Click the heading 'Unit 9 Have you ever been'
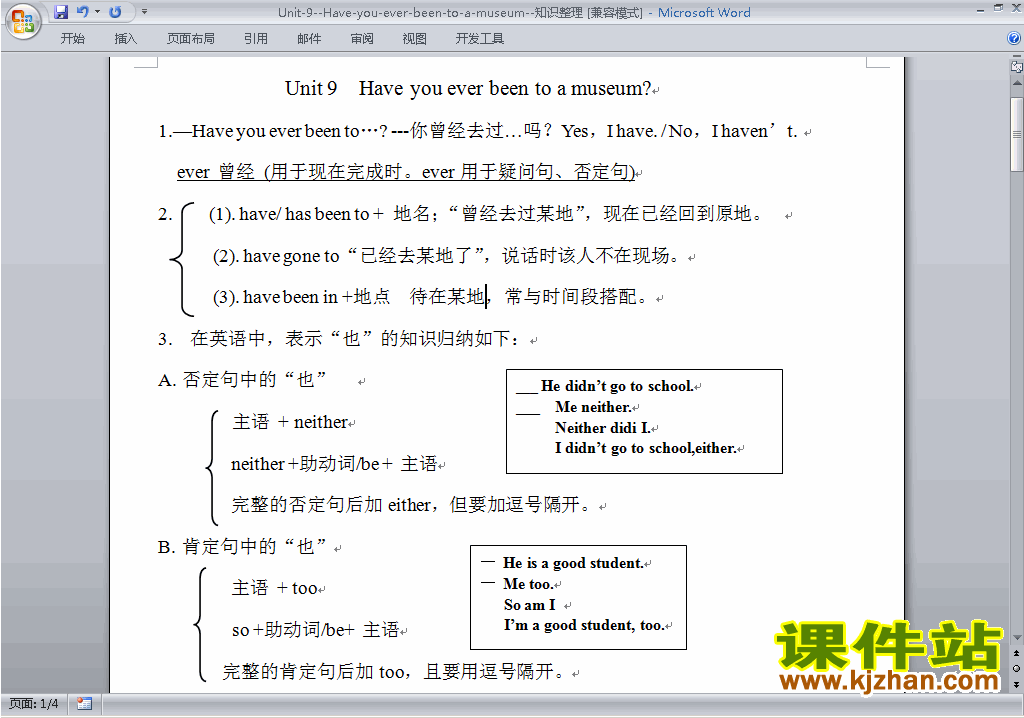The width and height of the screenshot is (1024, 718). (x=468, y=88)
